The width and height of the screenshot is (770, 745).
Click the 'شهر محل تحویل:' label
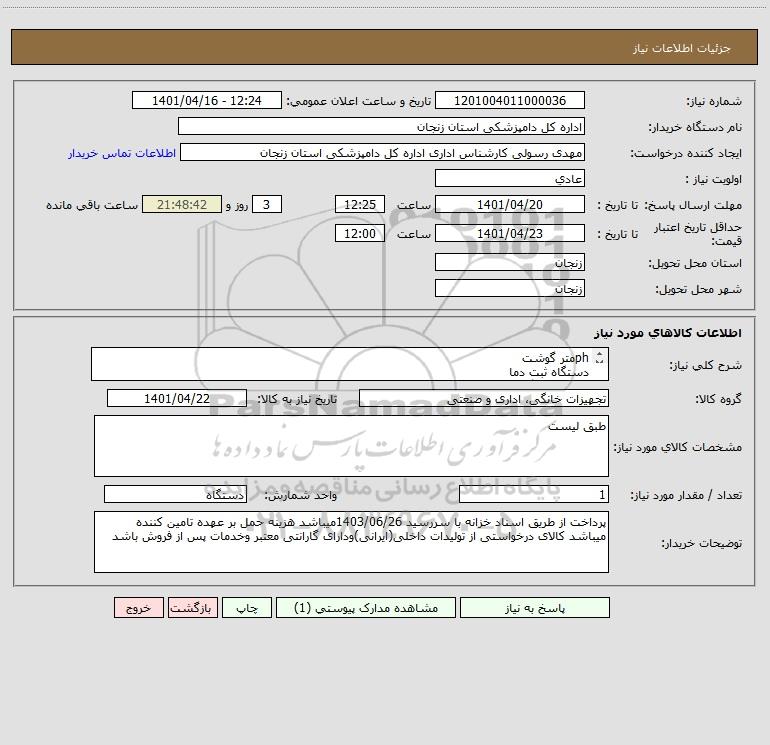(698, 289)
